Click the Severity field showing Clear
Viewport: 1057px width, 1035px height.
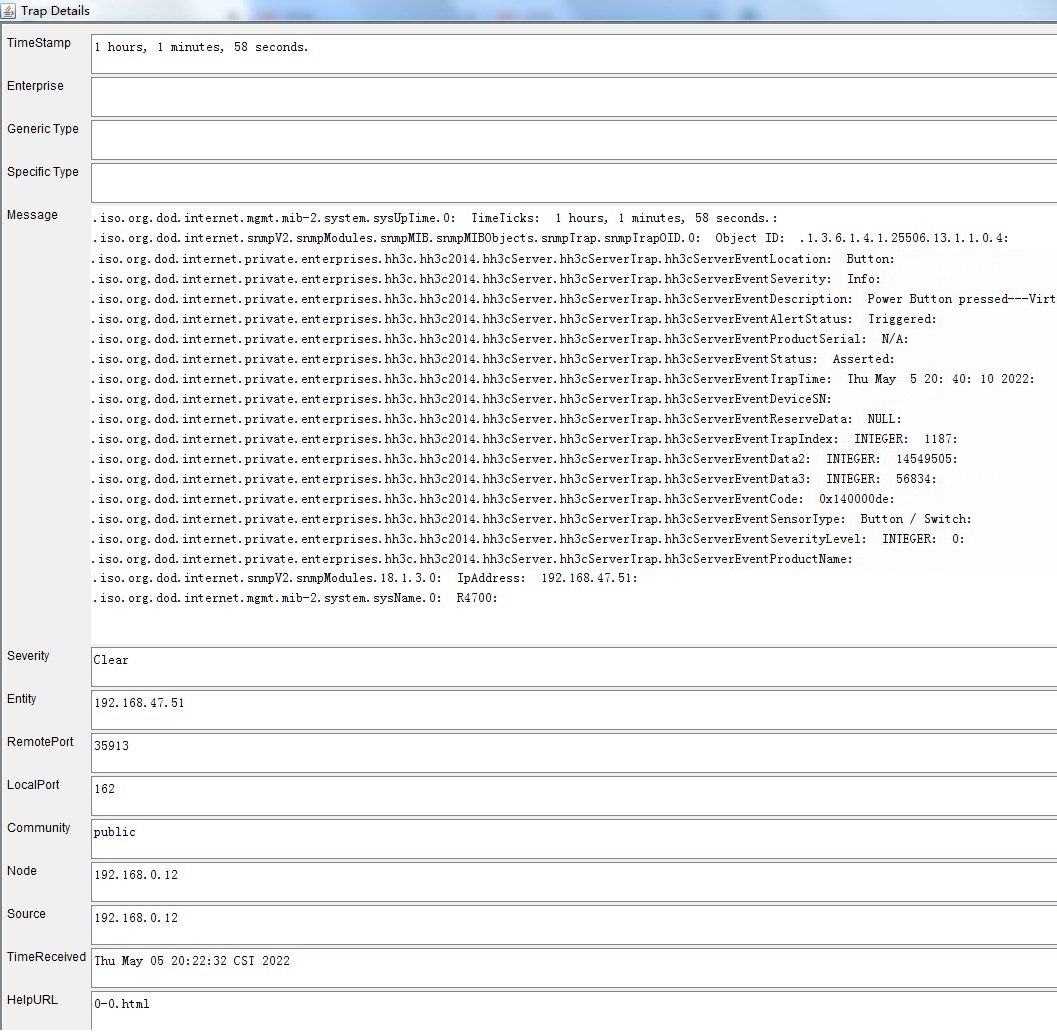pyautogui.click(x=574, y=667)
